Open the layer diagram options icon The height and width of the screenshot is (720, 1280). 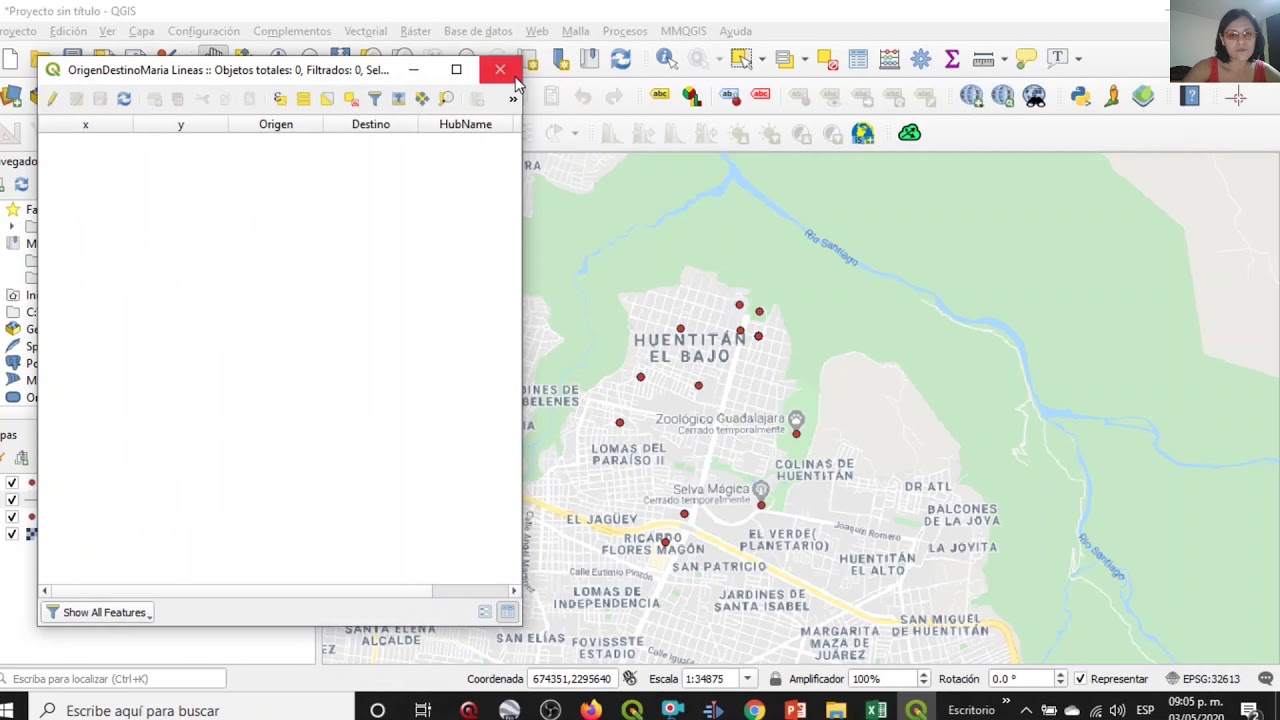click(692, 96)
